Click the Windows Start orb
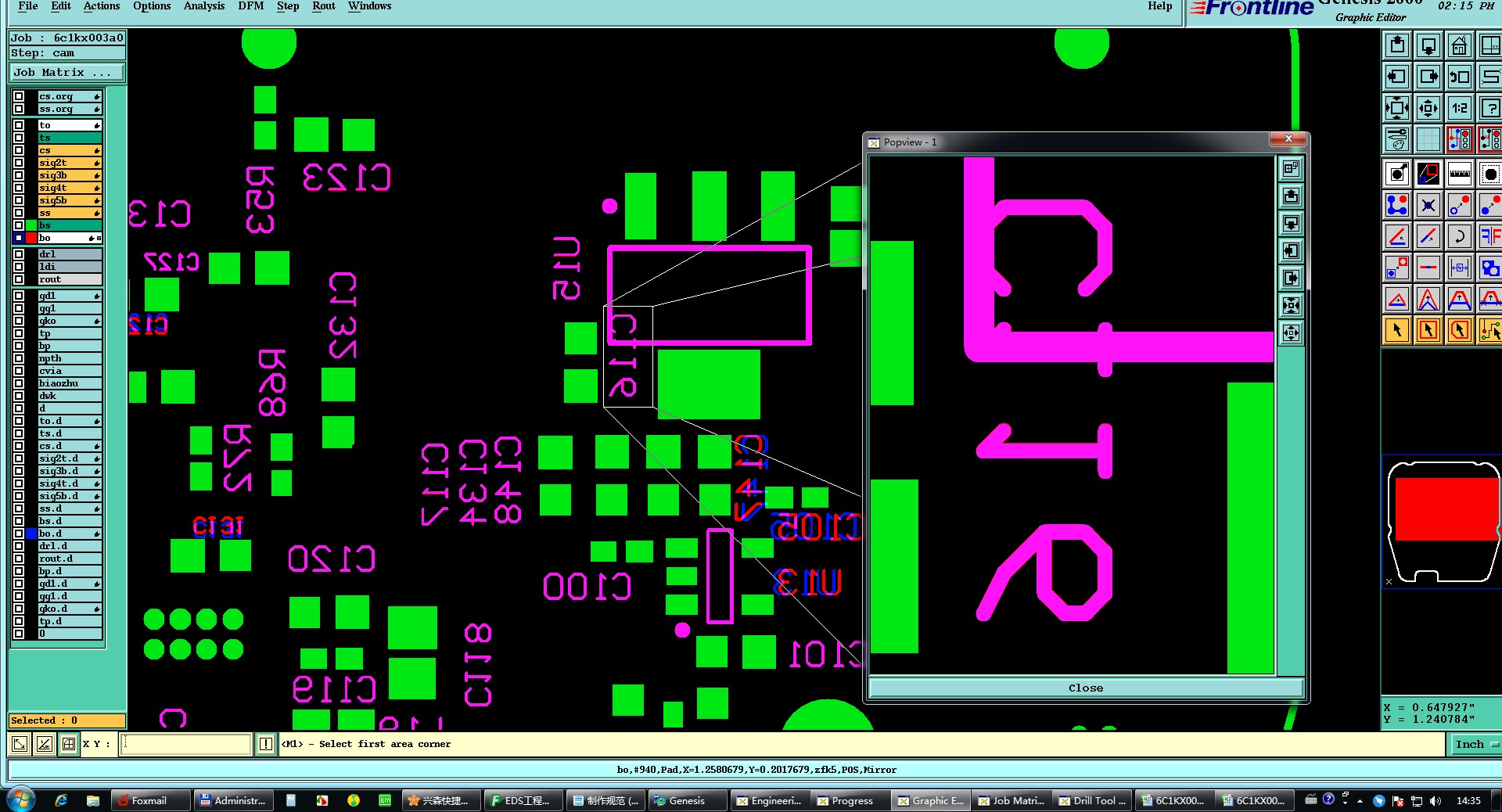The width and height of the screenshot is (1502, 812). [x=21, y=799]
